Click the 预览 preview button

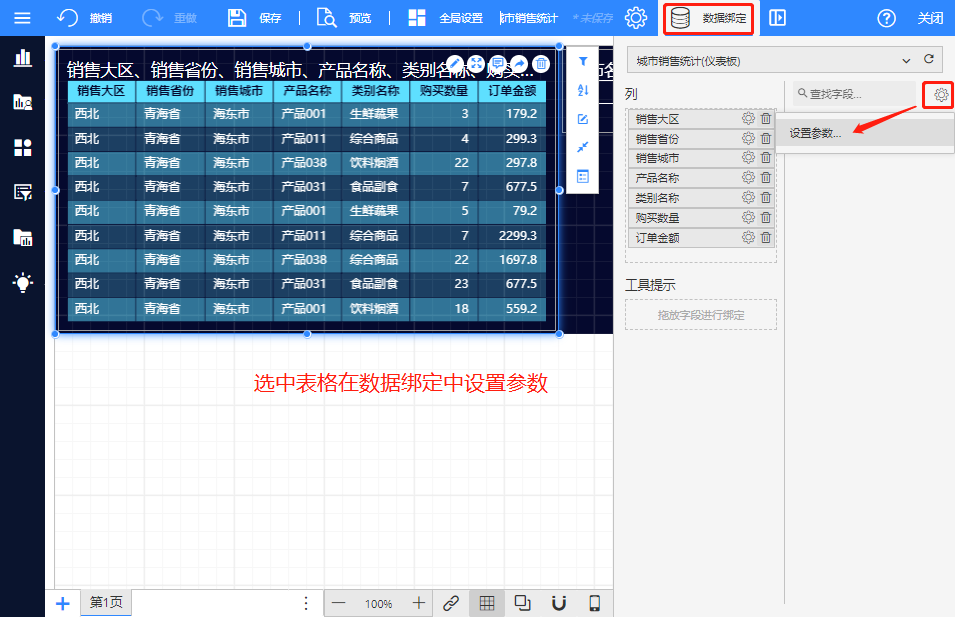[x=345, y=18]
